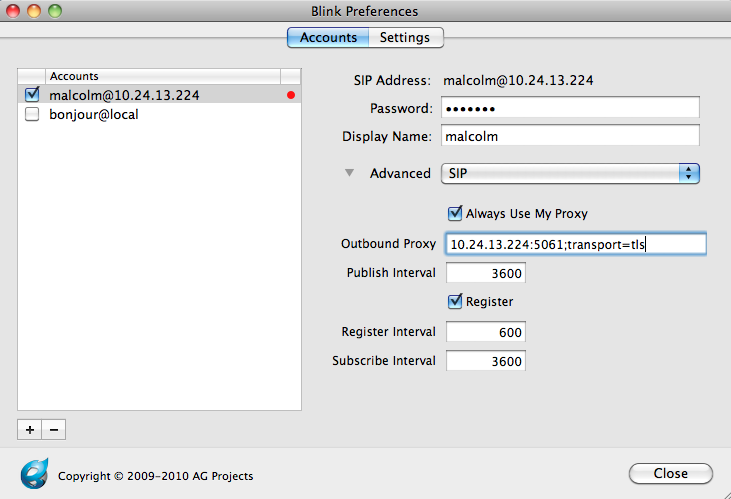Click the red status dot for malcolm account
This screenshot has width=731, height=499.
pos(291,96)
